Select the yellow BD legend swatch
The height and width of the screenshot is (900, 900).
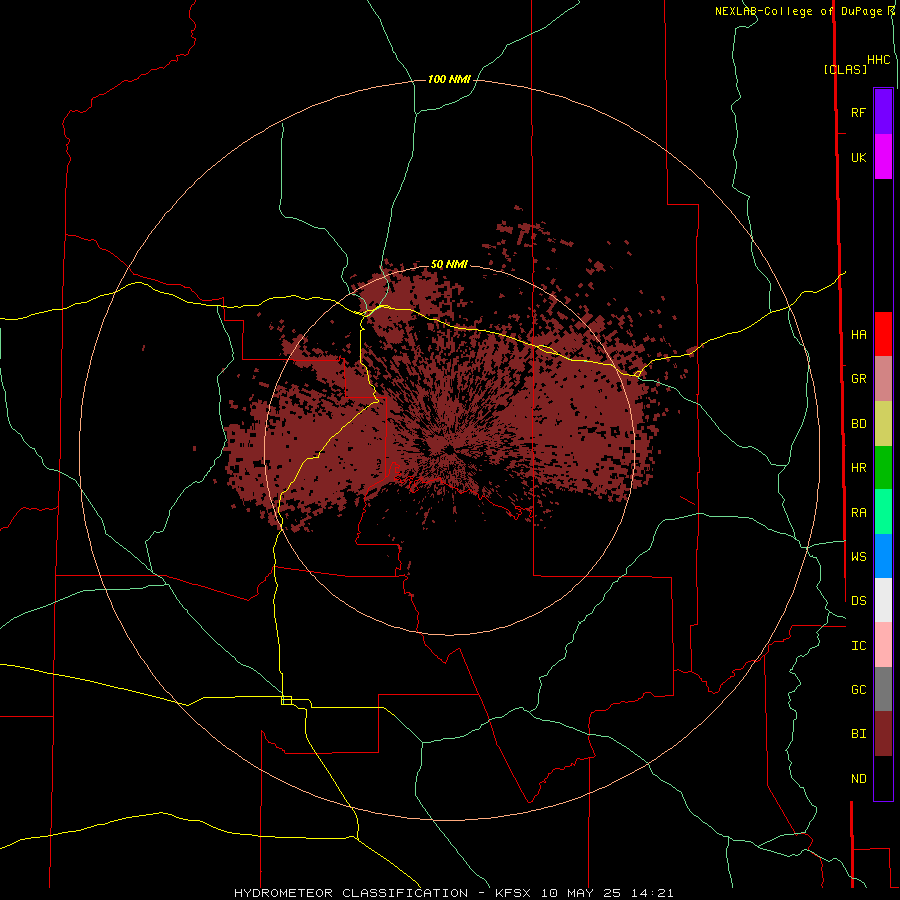tap(883, 424)
